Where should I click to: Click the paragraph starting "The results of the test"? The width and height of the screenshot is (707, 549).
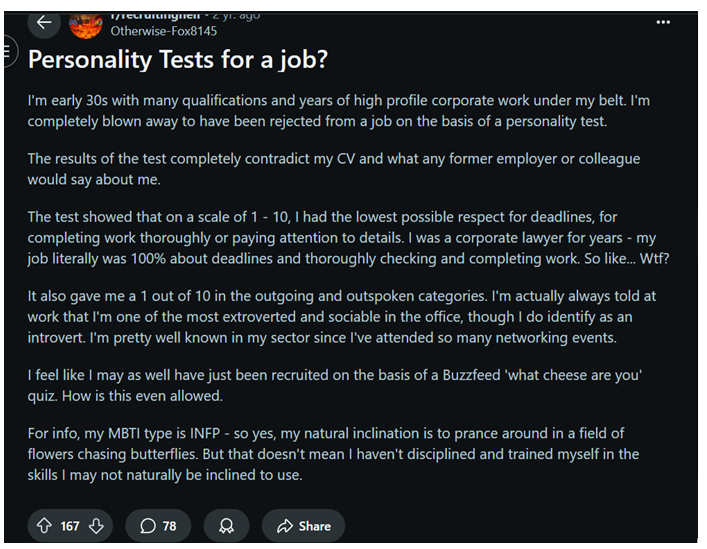(334, 169)
